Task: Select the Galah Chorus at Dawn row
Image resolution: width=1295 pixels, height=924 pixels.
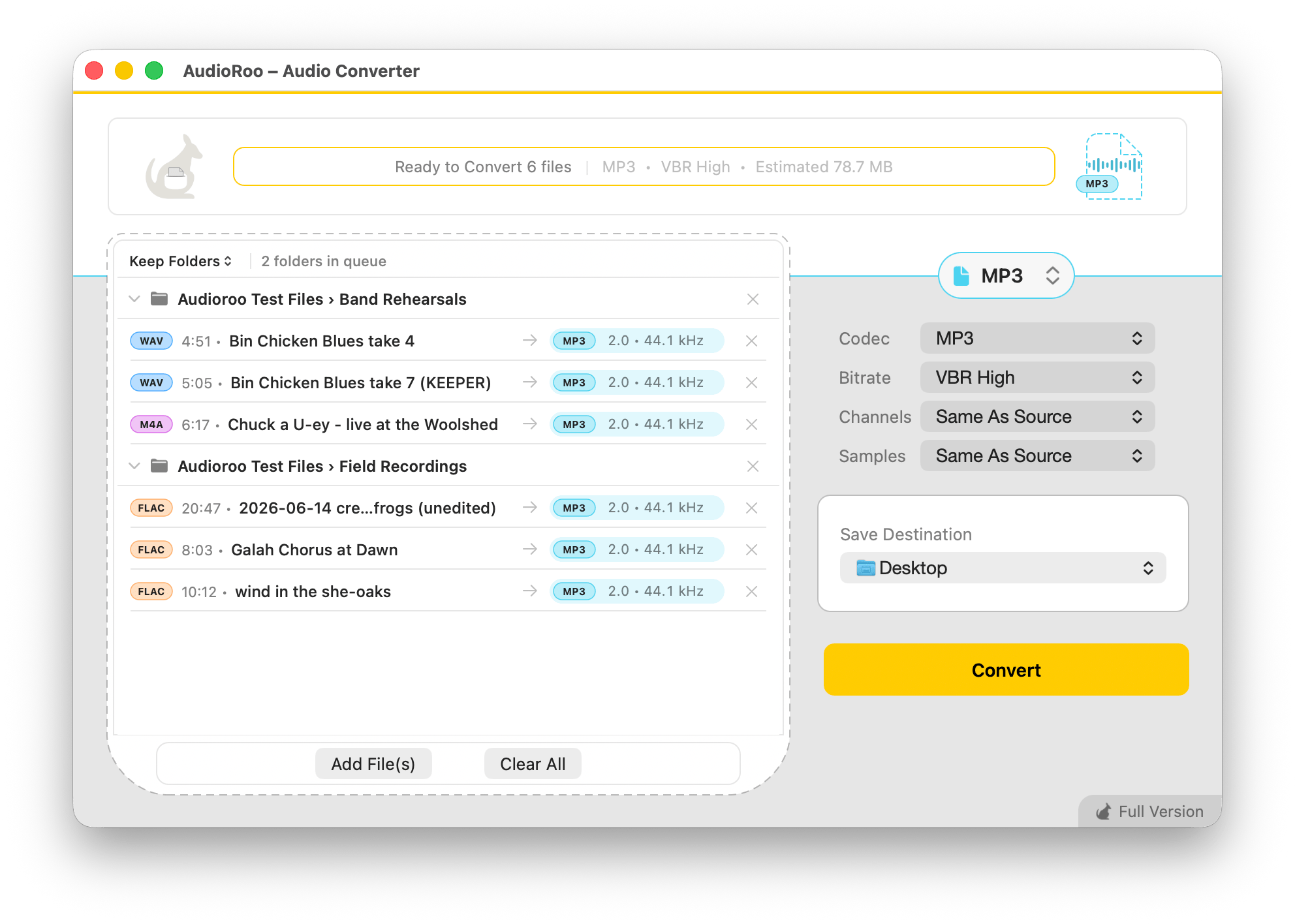Action: pyautogui.click(x=448, y=549)
